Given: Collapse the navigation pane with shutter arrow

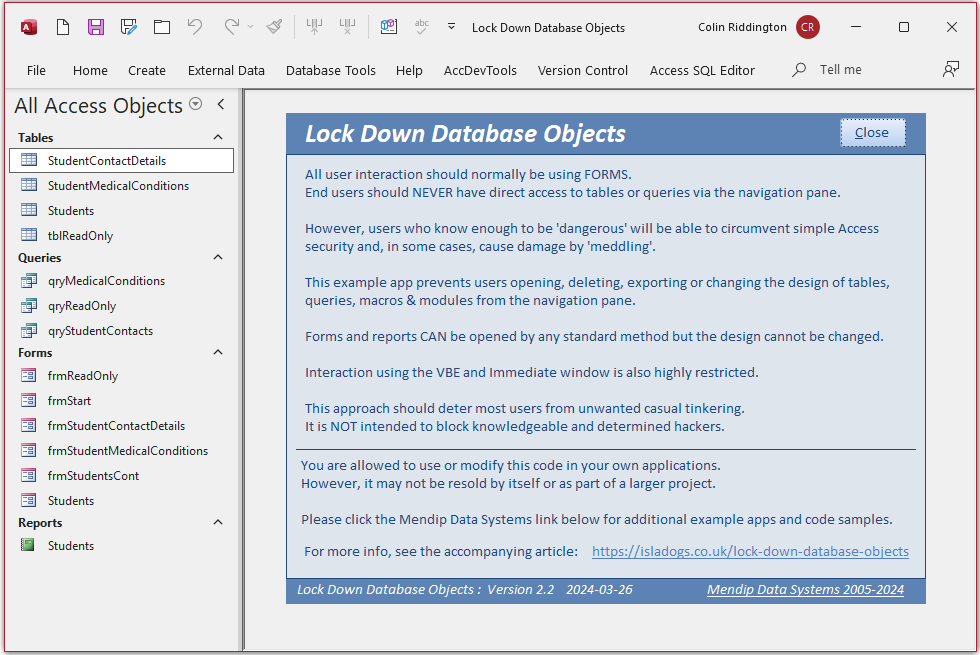Looking at the screenshot, I should [x=221, y=104].
